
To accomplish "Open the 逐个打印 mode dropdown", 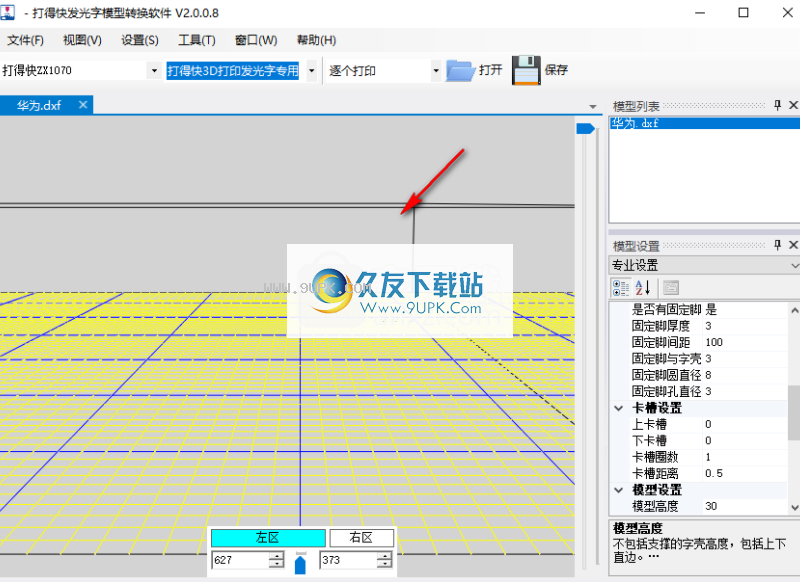I will tap(436, 70).
